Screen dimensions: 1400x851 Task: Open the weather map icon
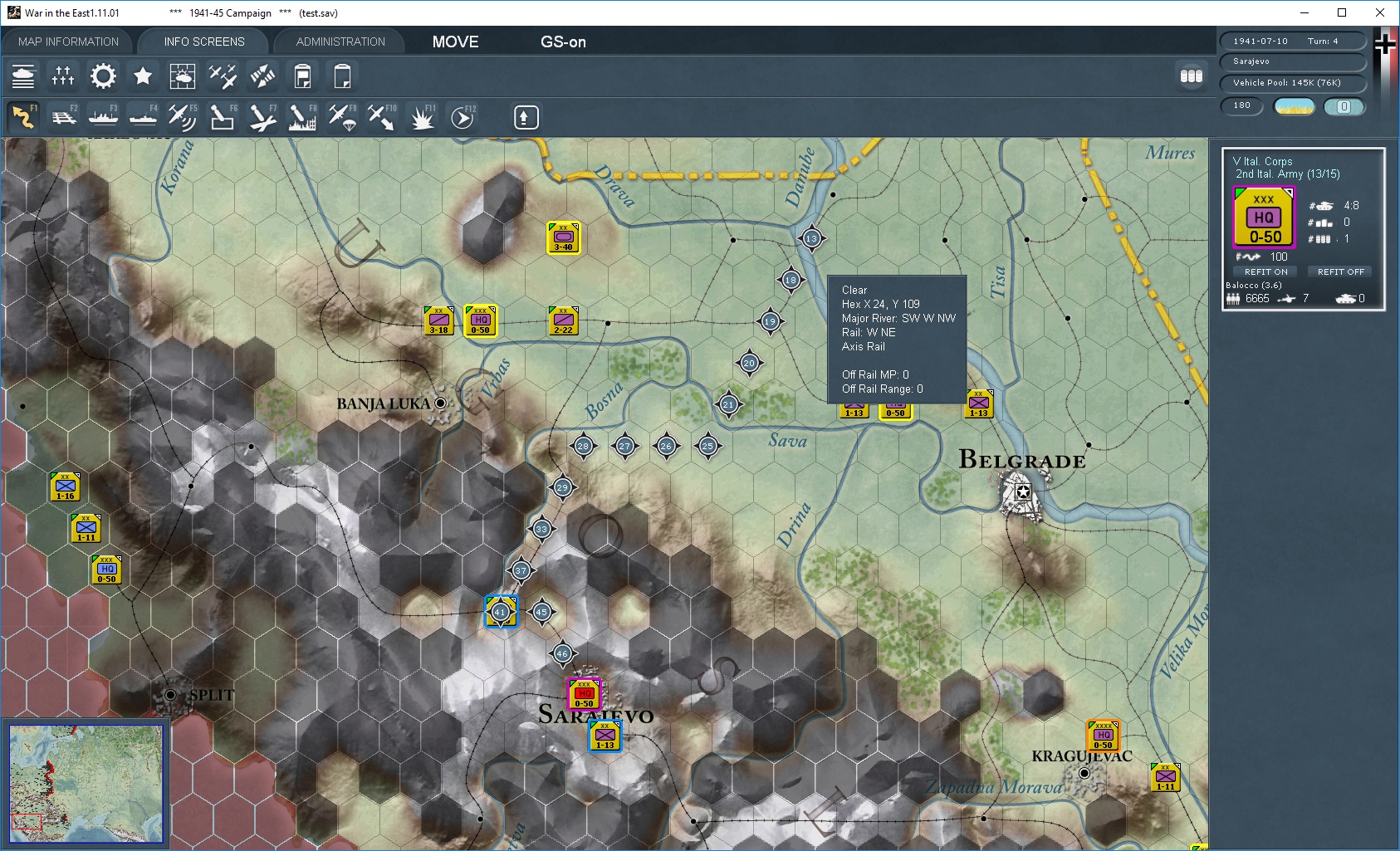click(183, 76)
